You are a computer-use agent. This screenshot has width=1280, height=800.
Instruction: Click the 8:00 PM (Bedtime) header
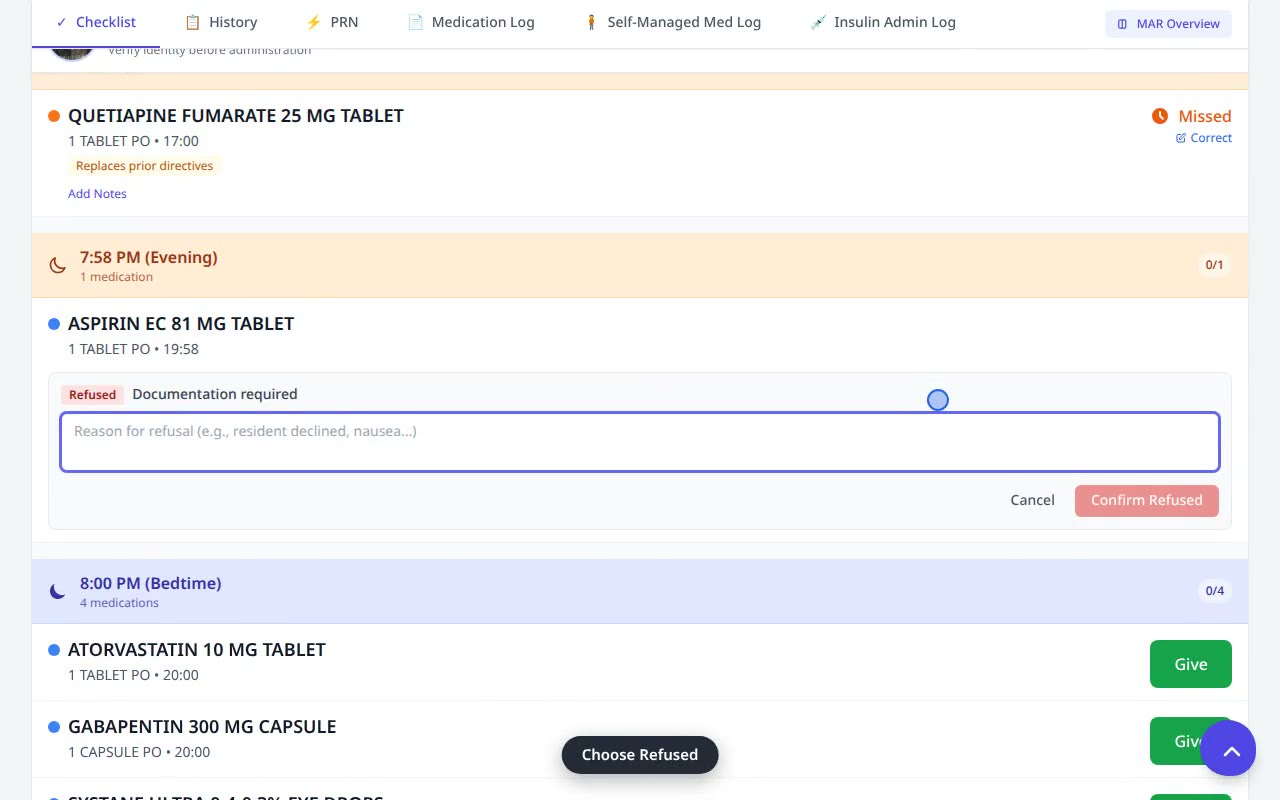click(x=151, y=583)
